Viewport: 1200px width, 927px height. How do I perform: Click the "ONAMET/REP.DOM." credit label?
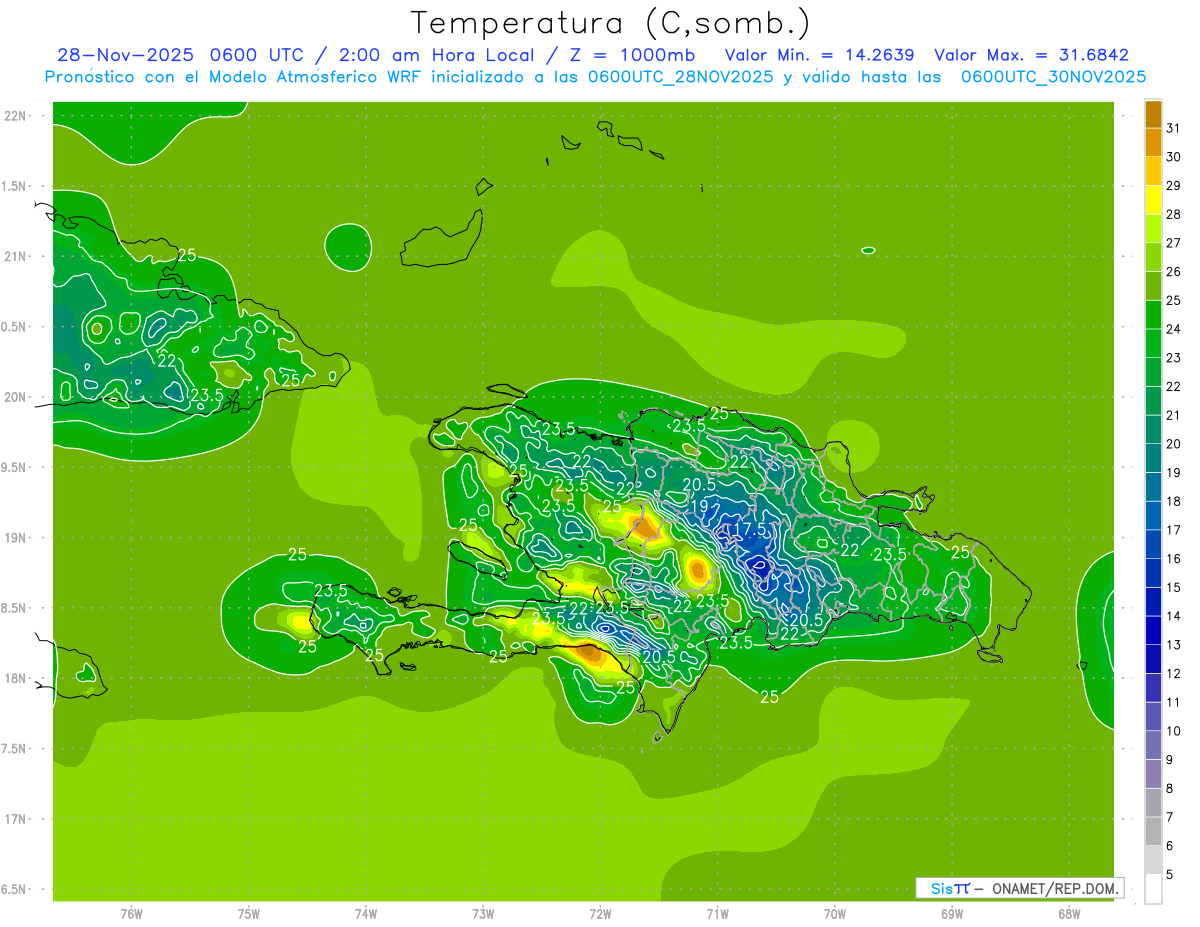pos(1056,888)
